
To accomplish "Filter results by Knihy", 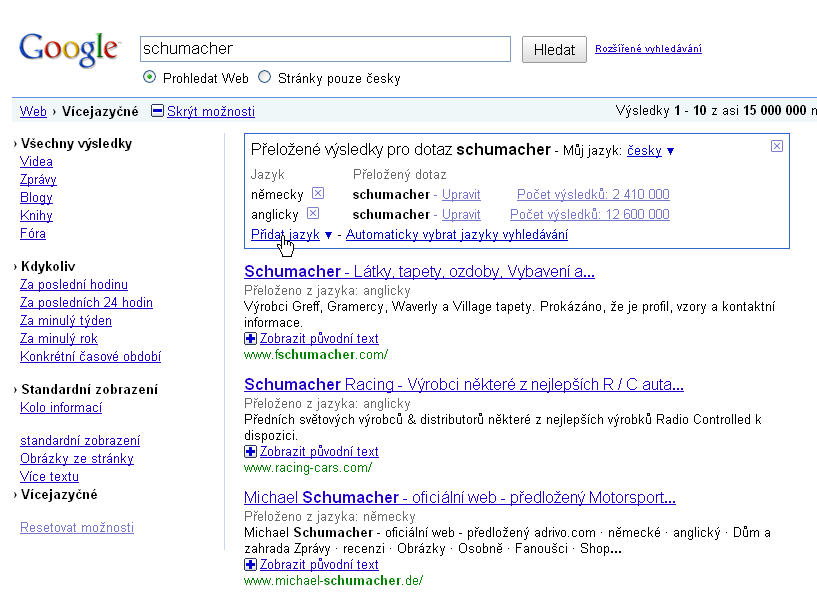I will (x=36, y=216).
